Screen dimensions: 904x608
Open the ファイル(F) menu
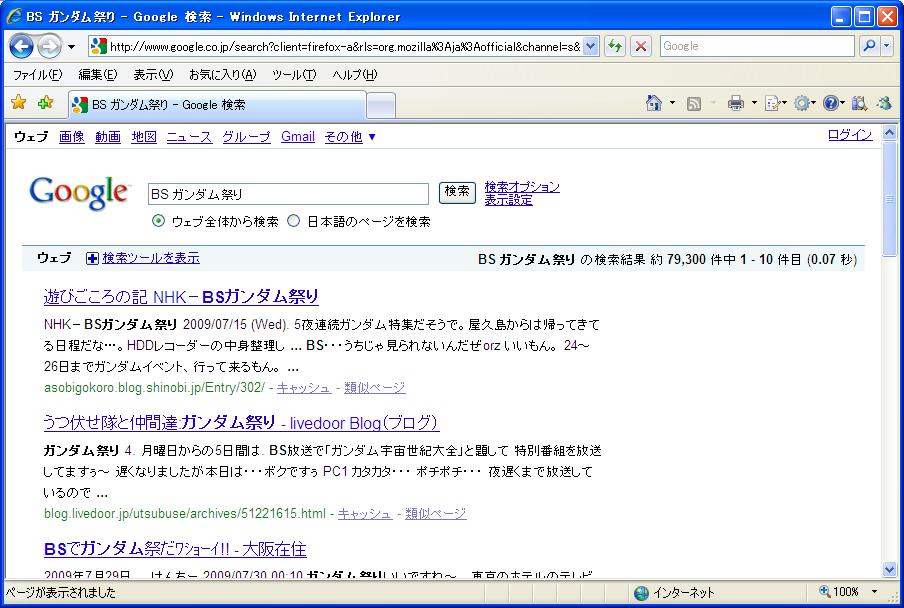[37, 75]
